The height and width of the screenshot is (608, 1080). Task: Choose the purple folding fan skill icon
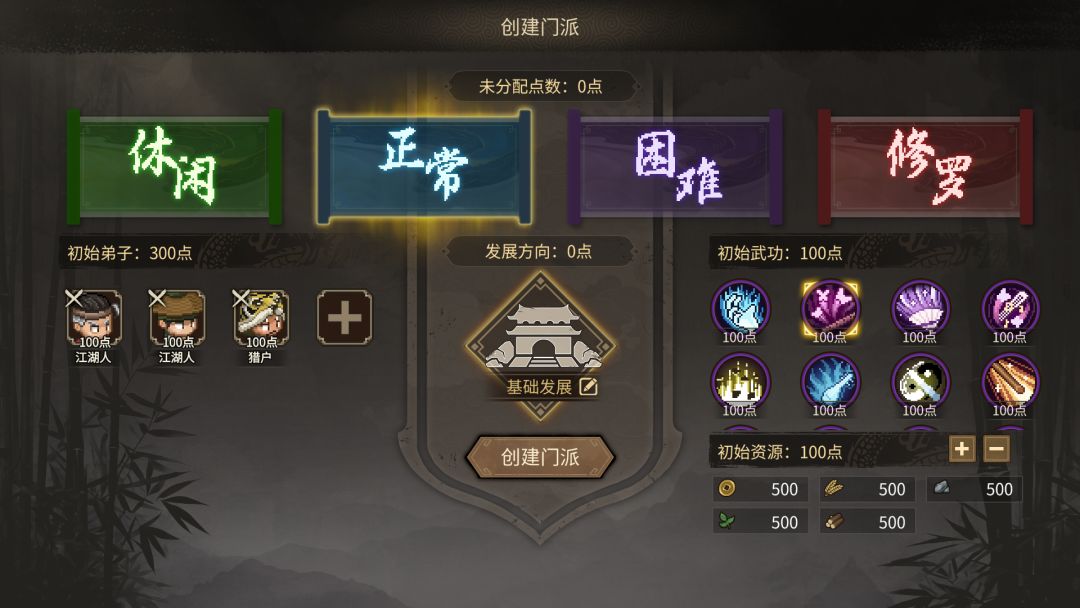pos(920,309)
